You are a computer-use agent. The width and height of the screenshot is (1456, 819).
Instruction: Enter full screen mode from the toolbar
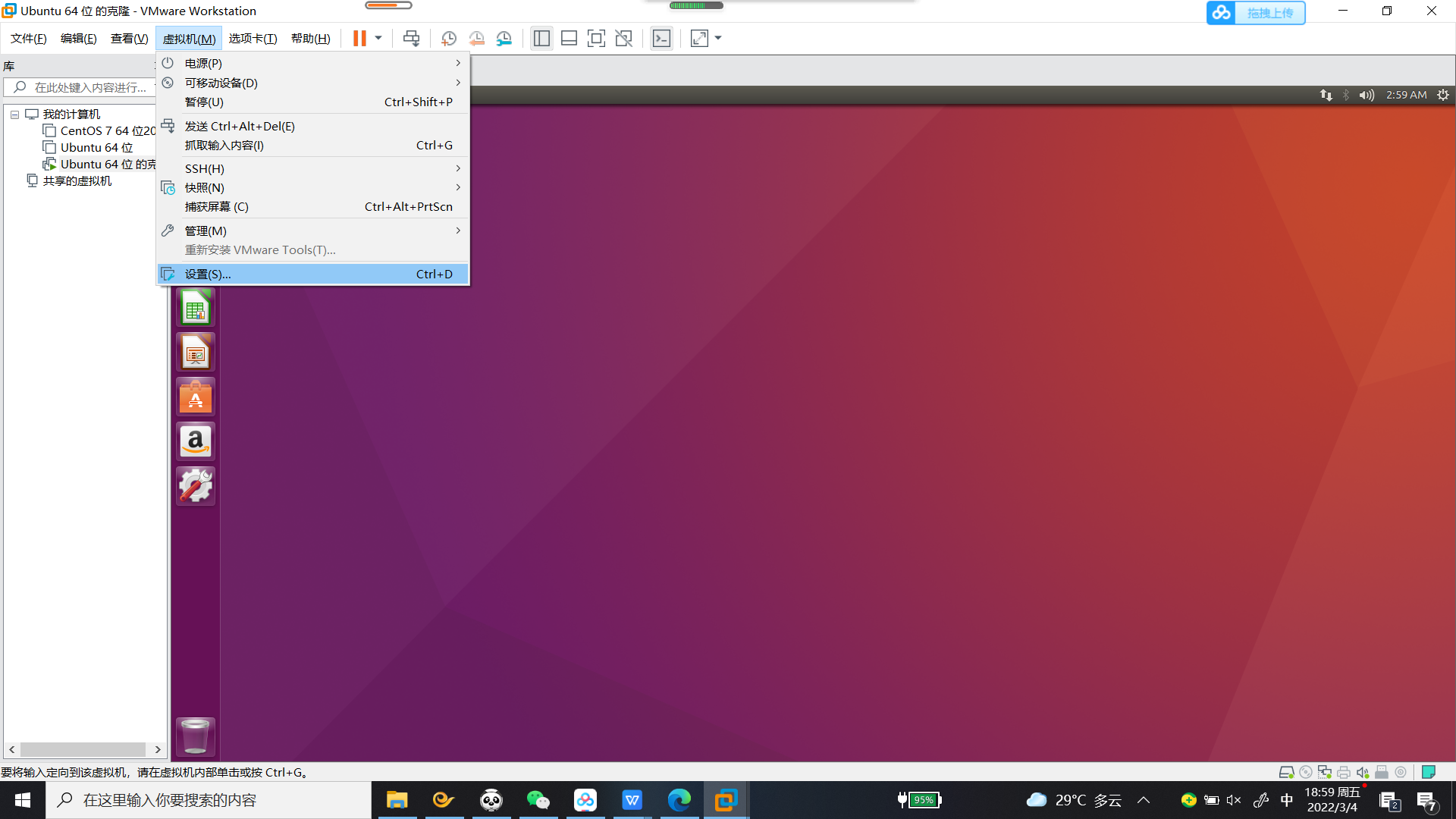click(x=596, y=38)
